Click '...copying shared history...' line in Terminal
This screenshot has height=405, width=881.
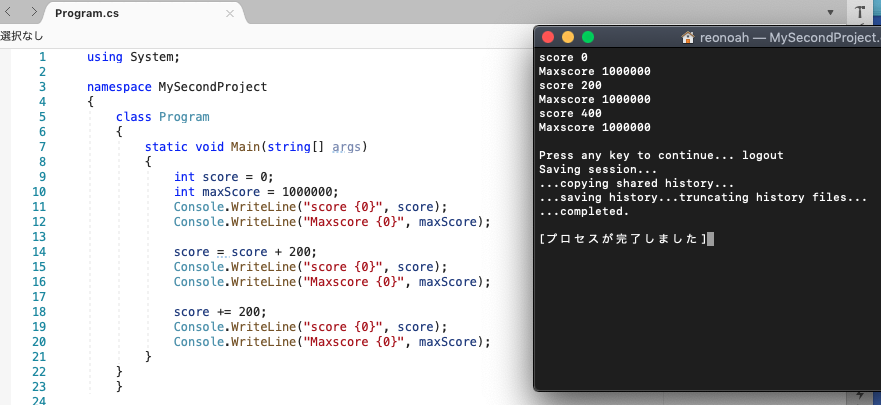click(x=637, y=184)
